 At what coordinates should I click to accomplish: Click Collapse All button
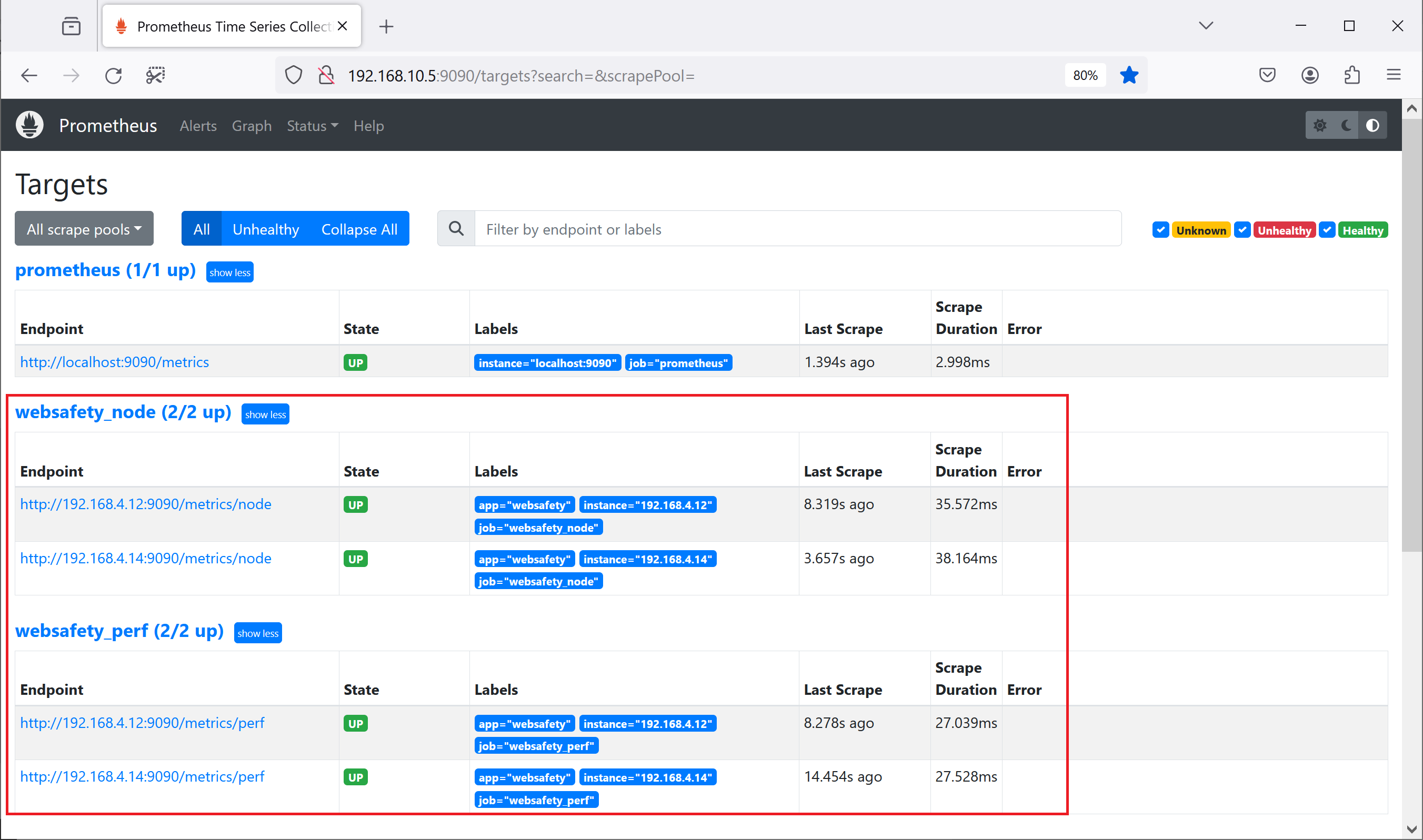pos(359,229)
